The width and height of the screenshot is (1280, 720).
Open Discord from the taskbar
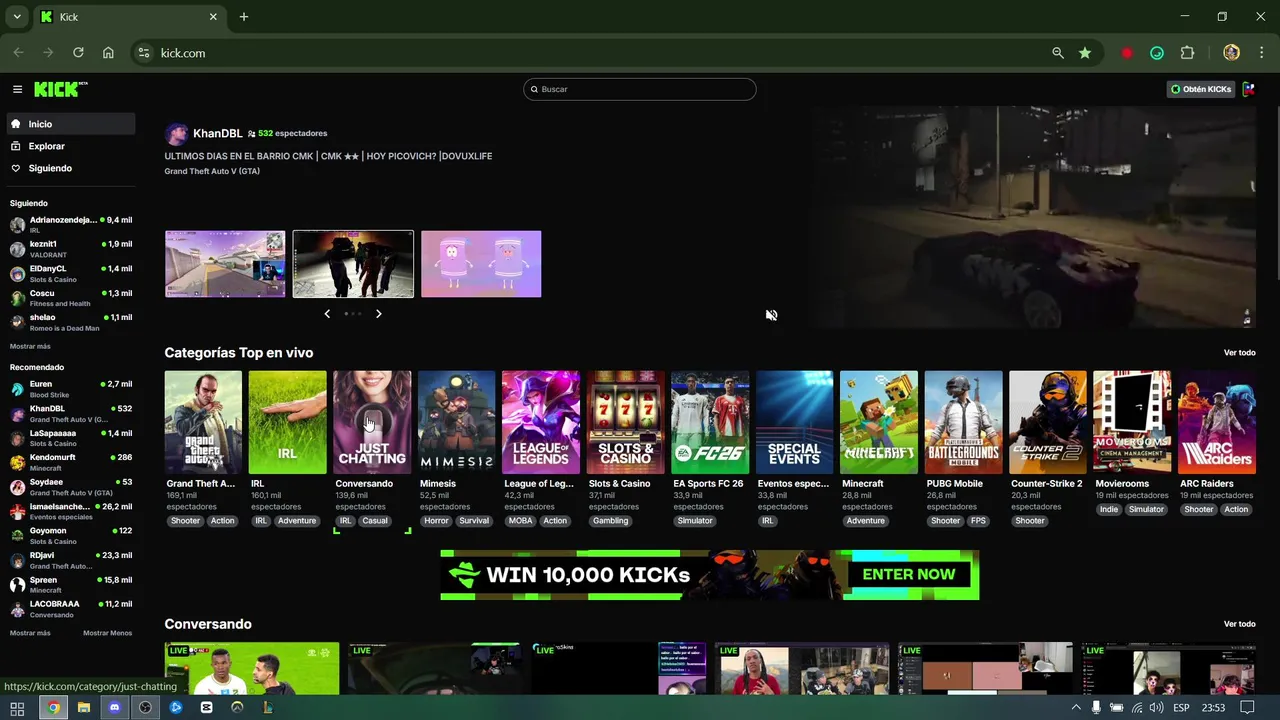(x=114, y=707)
